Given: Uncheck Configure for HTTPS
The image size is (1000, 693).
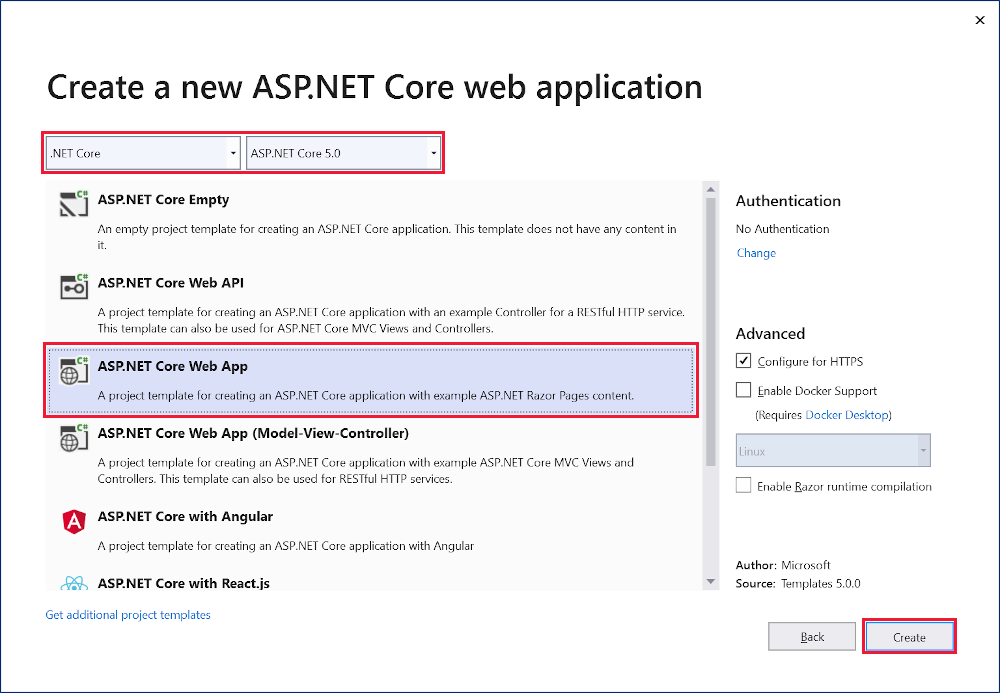Looking at the screenshot, I should 743,361.
